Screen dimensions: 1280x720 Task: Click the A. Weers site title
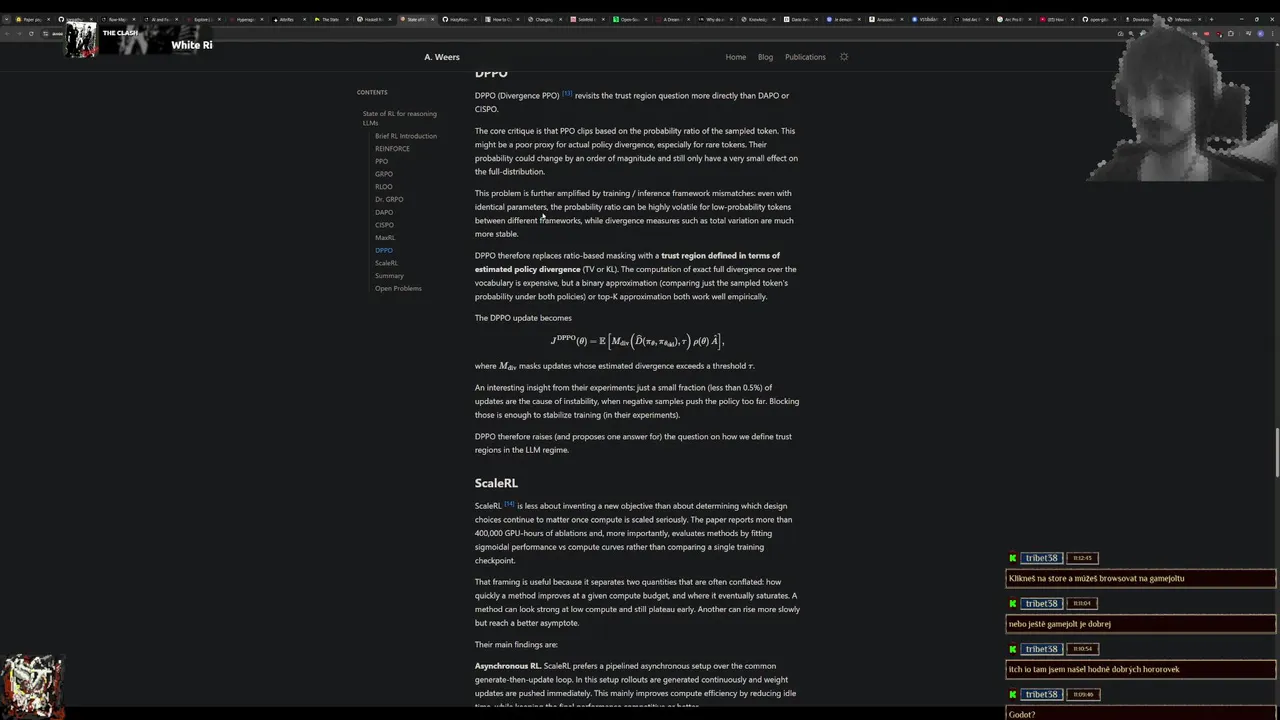pyautogui.click(x=442, y=57)
